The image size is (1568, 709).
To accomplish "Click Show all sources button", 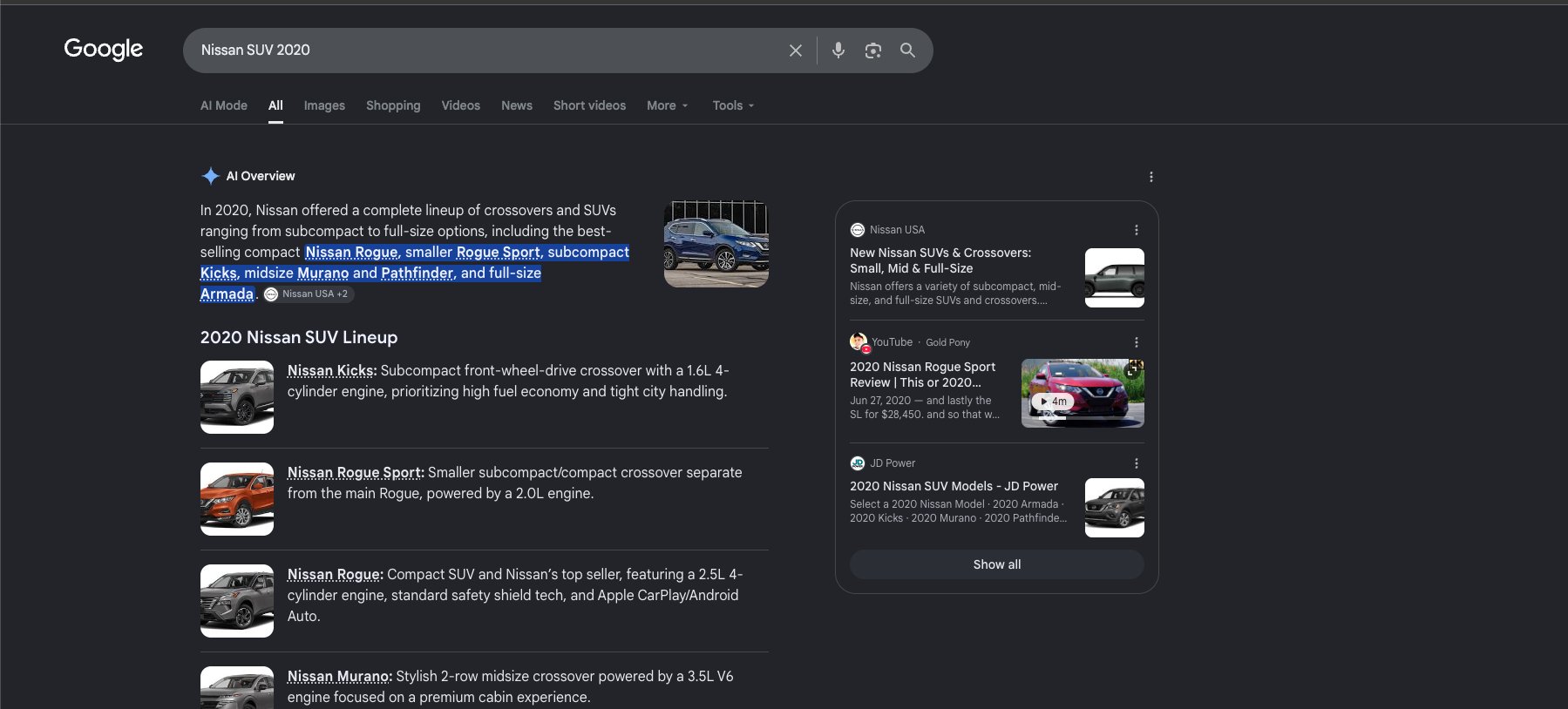I will pos(997,564).
